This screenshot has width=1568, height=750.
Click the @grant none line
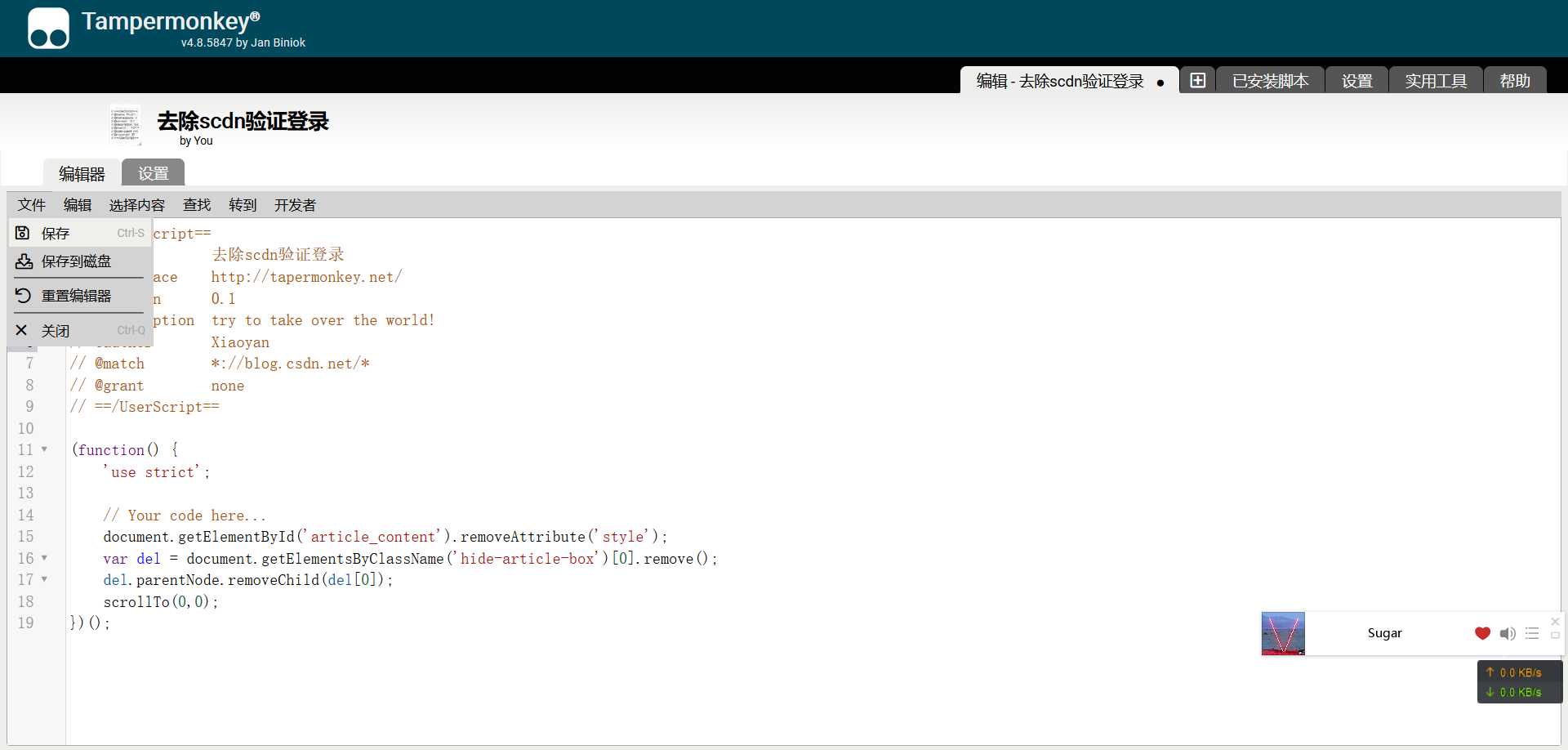[157, 386]
